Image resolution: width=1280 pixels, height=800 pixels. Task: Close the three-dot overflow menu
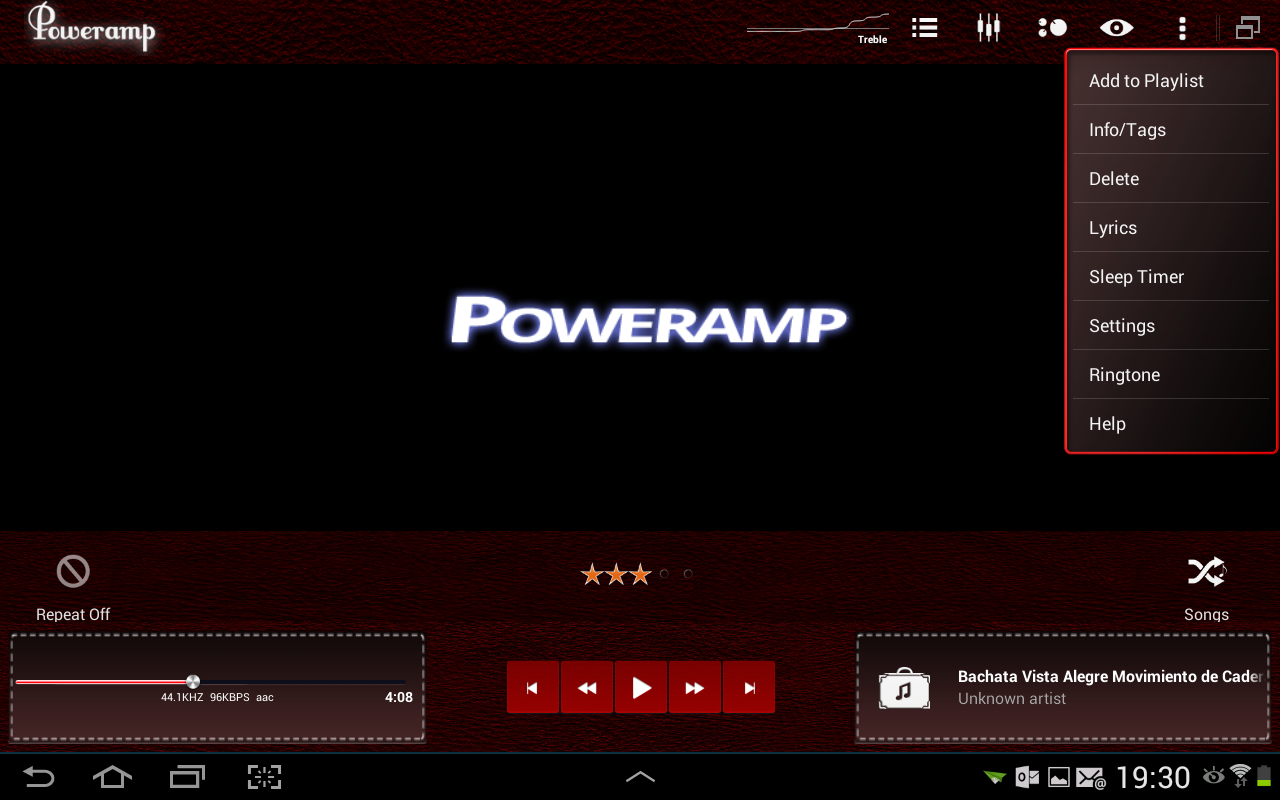(x=1182, y=28)
